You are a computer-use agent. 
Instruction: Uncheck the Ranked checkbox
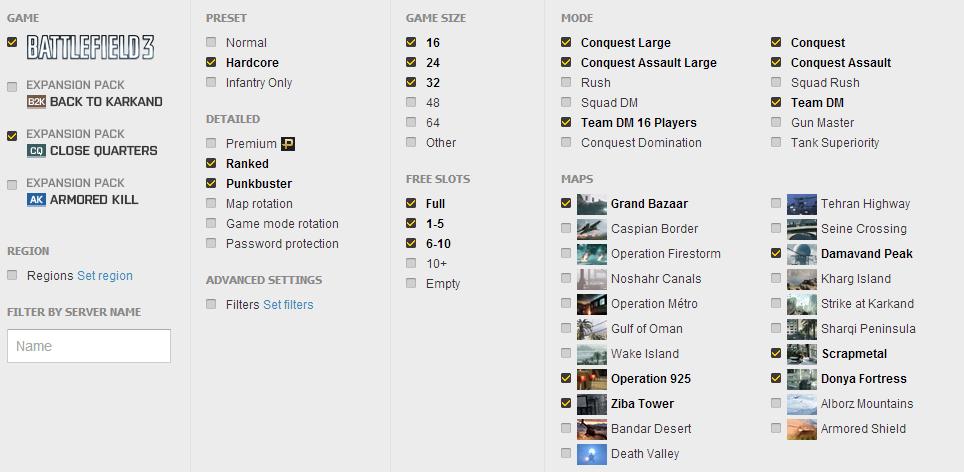211,163
